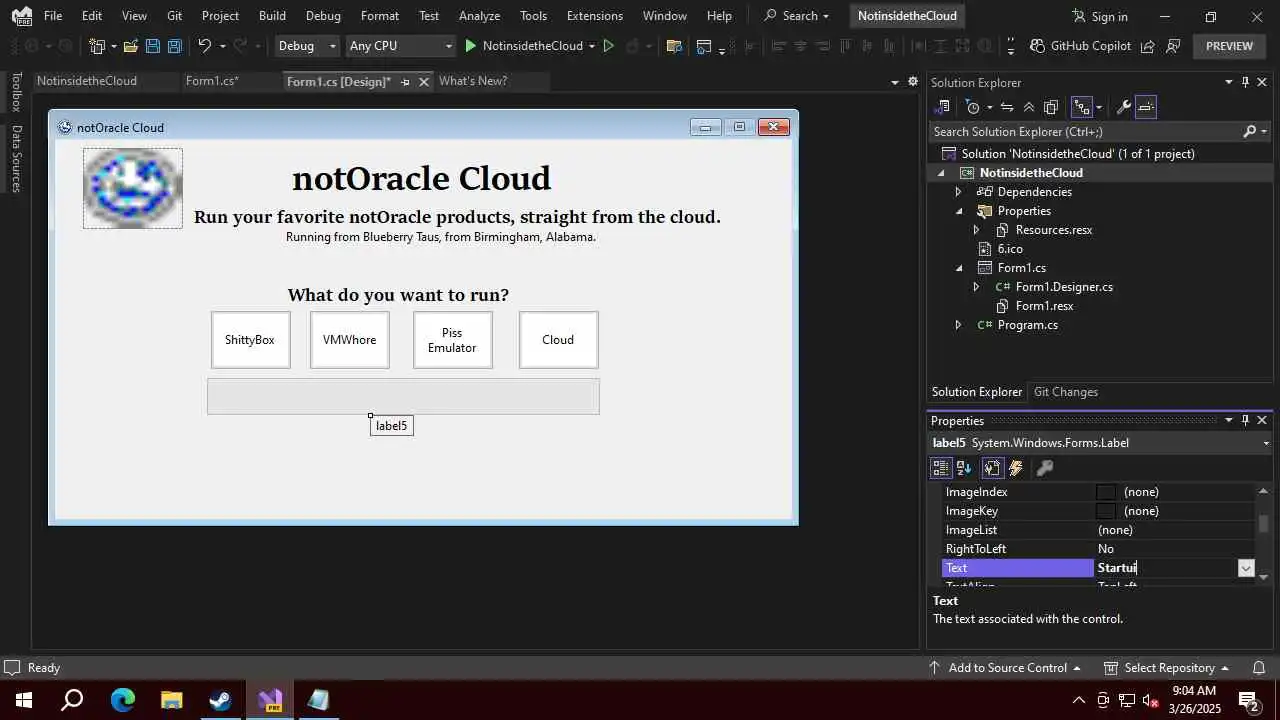
Task: Collapse the Form1.cs node
Action: tap(958, 268)
